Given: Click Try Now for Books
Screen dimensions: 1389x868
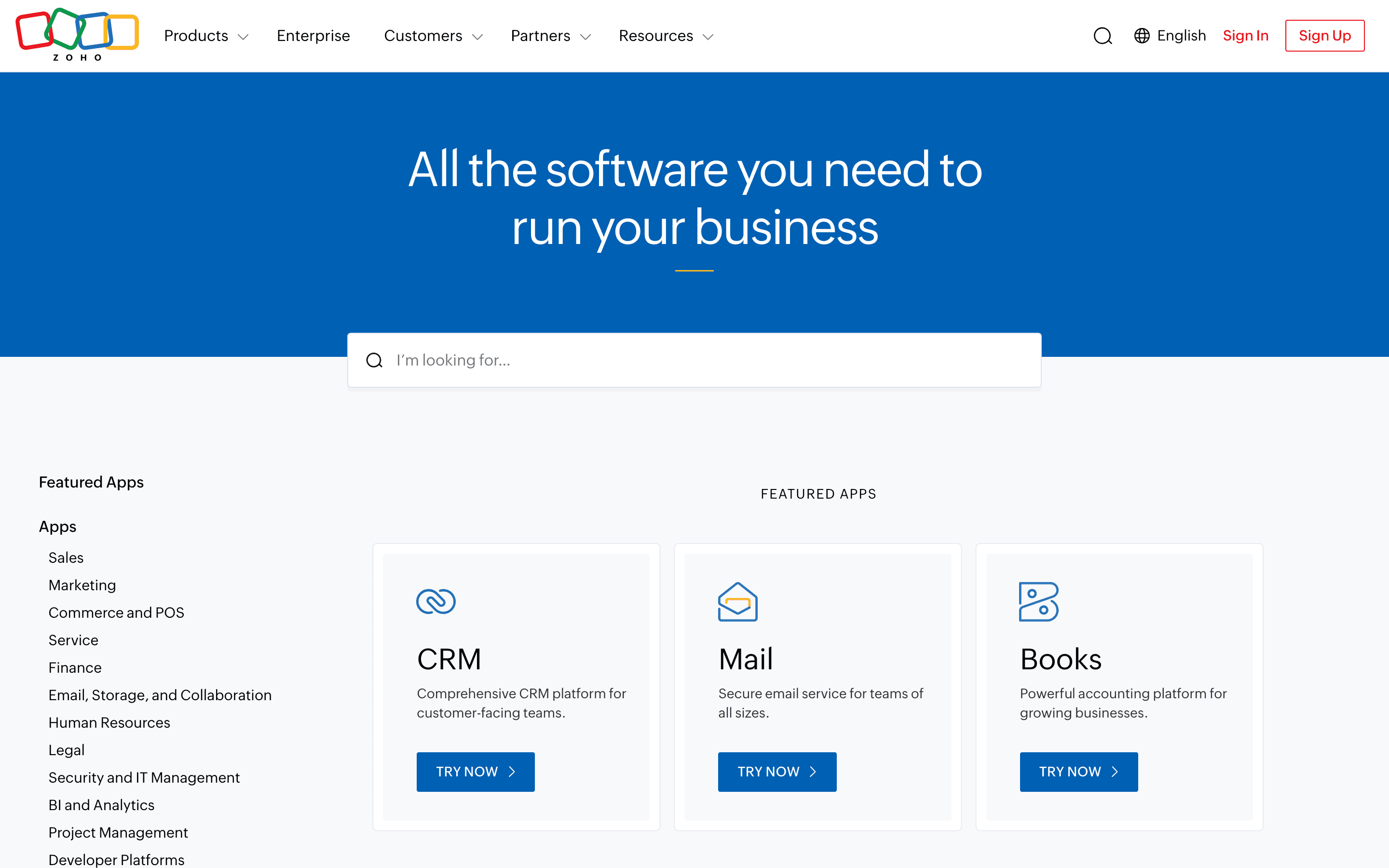Looking at the screenshot, I should point(1079,772).
